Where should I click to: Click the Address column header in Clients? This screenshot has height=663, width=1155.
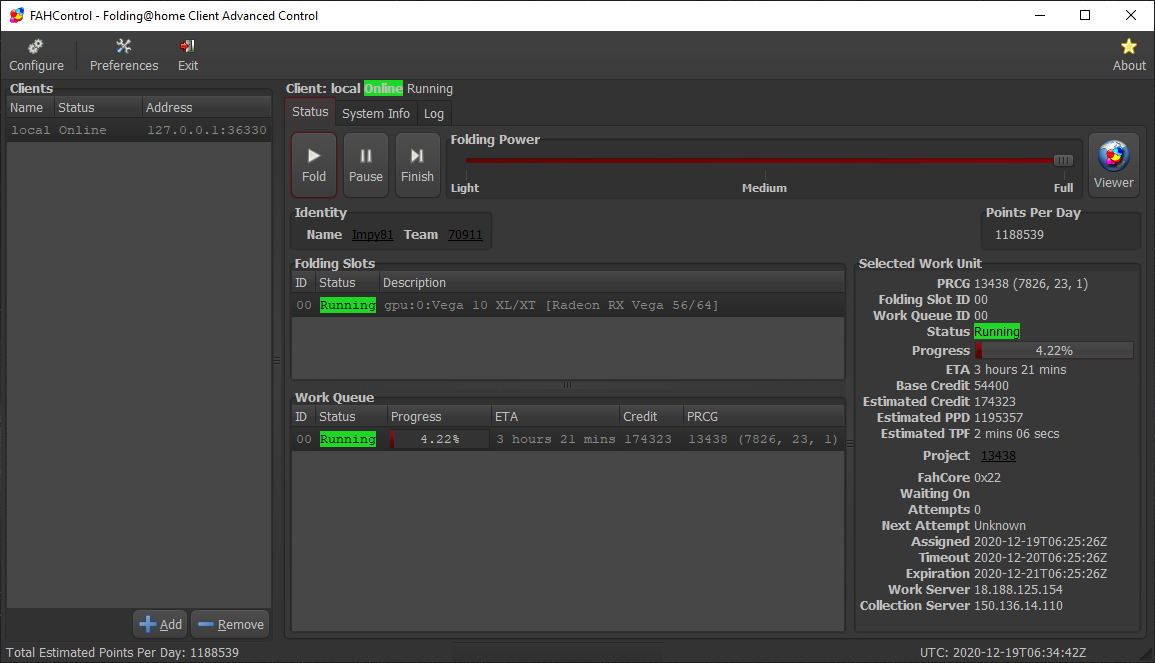pyautogui.click(x=206, y=108)
